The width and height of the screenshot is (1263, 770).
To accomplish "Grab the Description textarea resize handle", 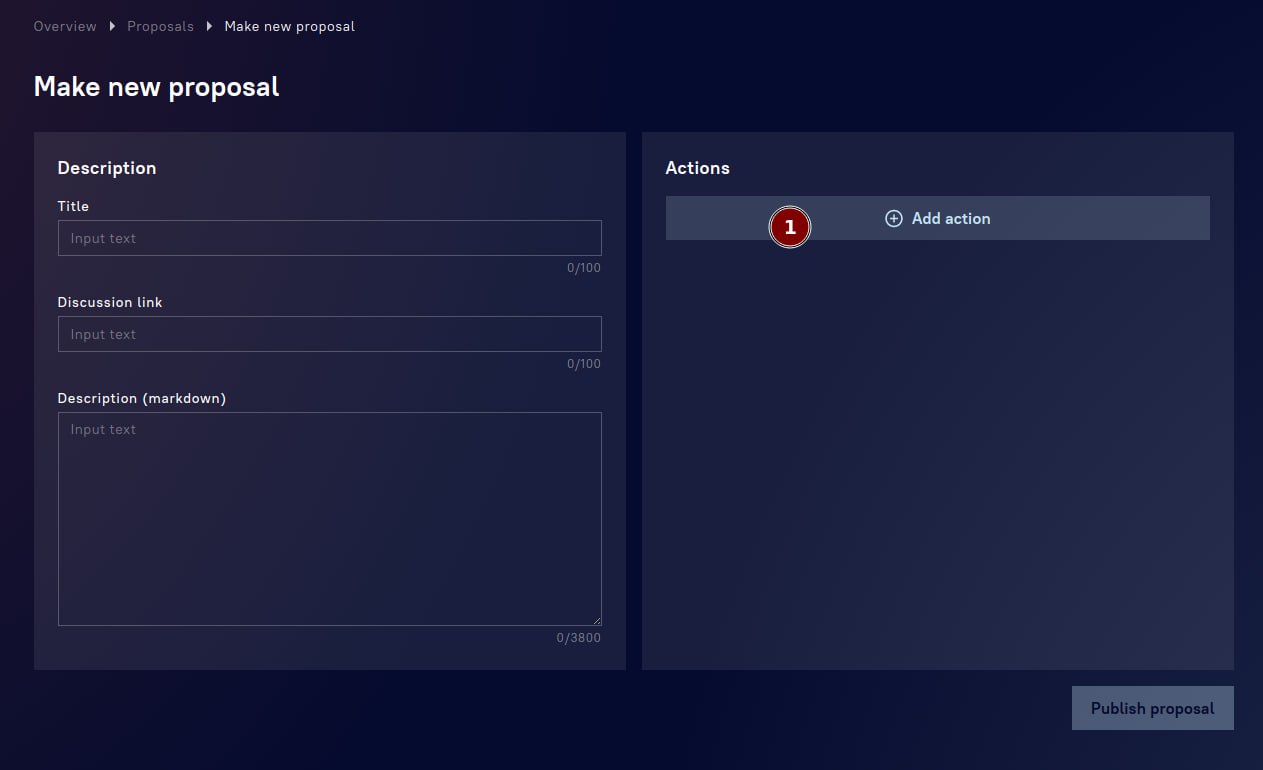I will pos(596,620).
